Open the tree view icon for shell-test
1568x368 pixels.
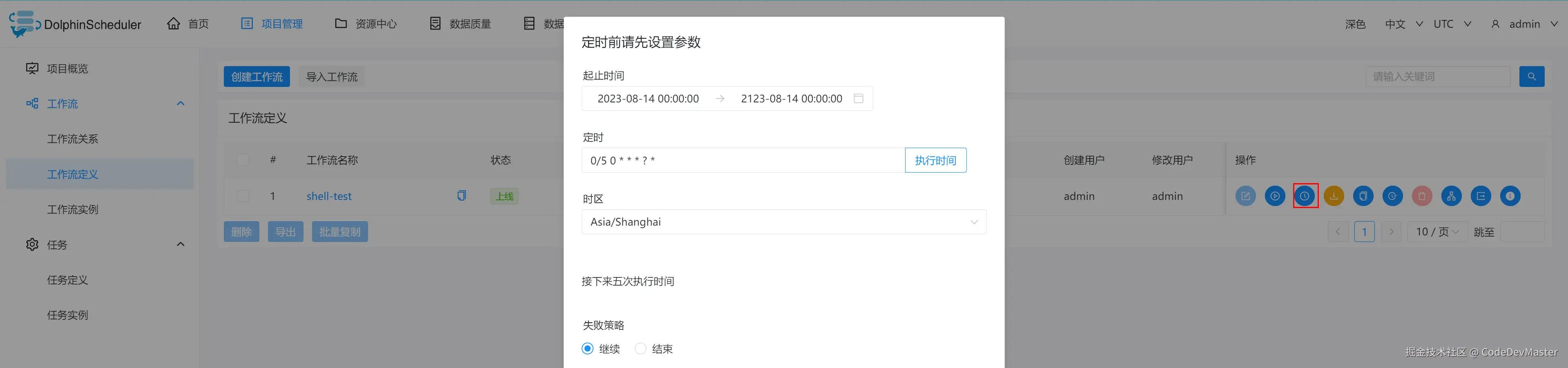coord(1451,196)
